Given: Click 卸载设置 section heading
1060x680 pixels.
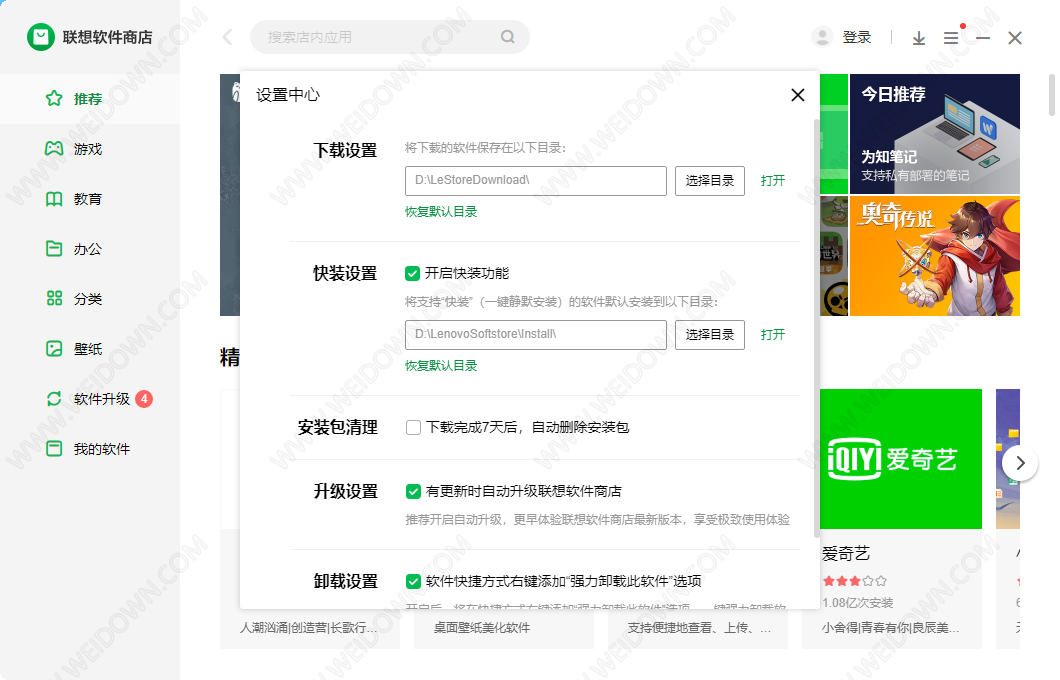Looking at the screenshot, I should pyautogui.click(x=345, y=581).
